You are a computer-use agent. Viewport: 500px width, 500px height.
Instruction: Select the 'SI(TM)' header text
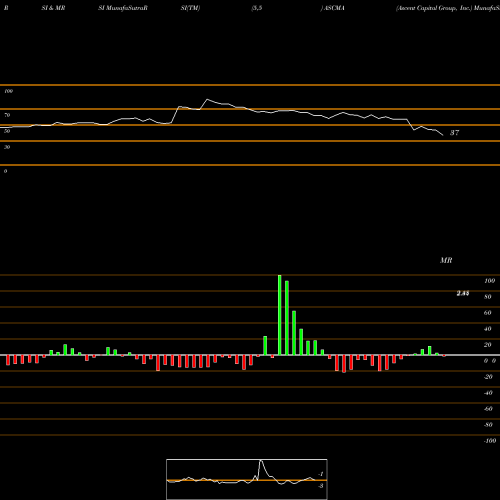[x=190, y=8]
